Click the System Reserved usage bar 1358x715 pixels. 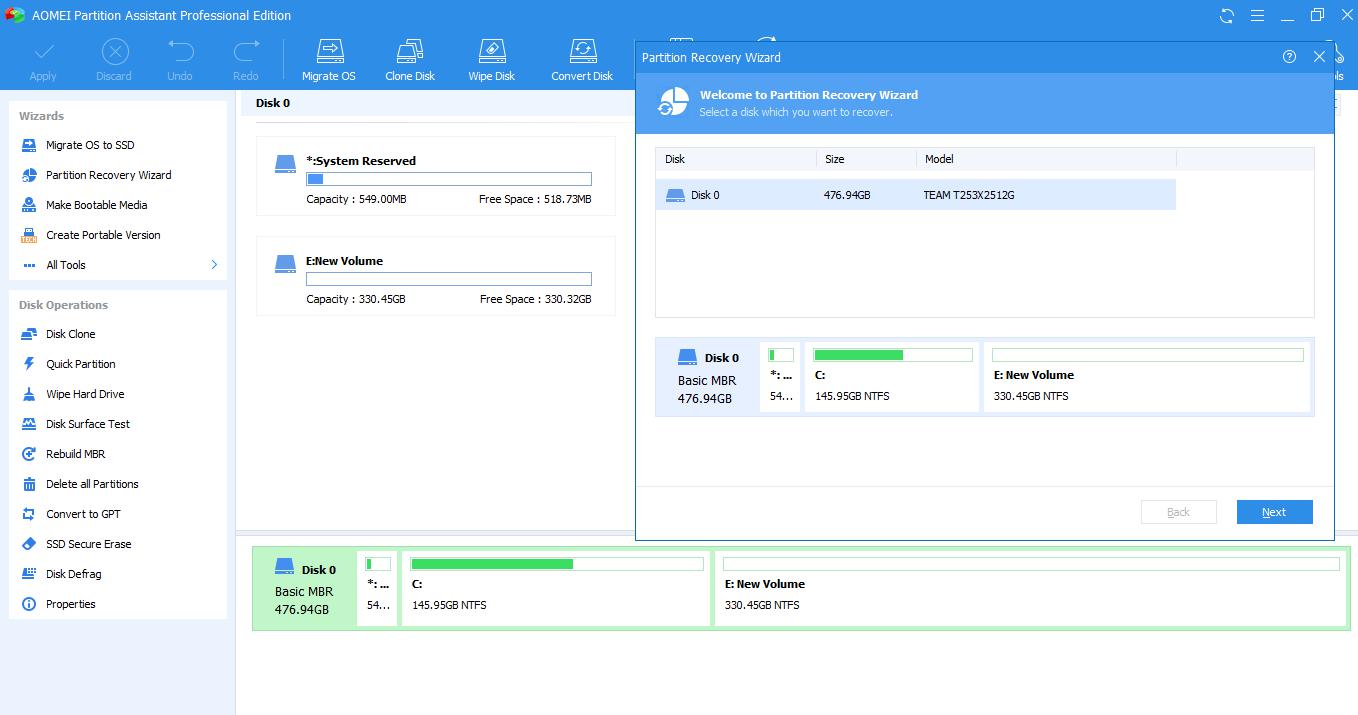click(x=449, y=179)
